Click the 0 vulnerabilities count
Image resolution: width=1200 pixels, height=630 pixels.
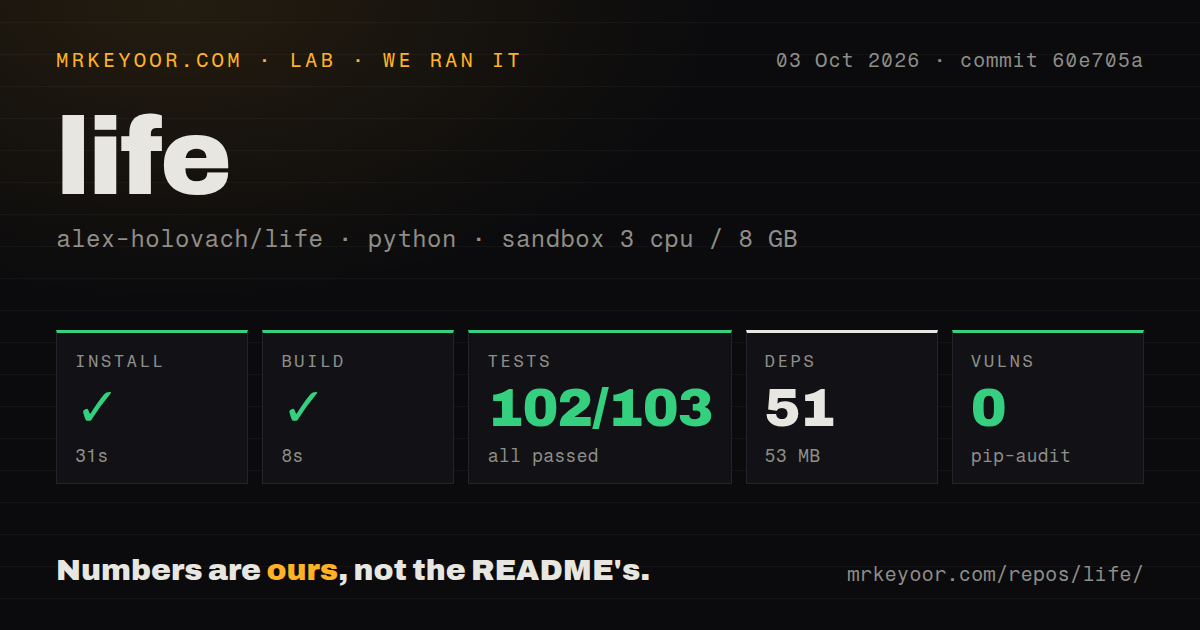click(989, 408)
